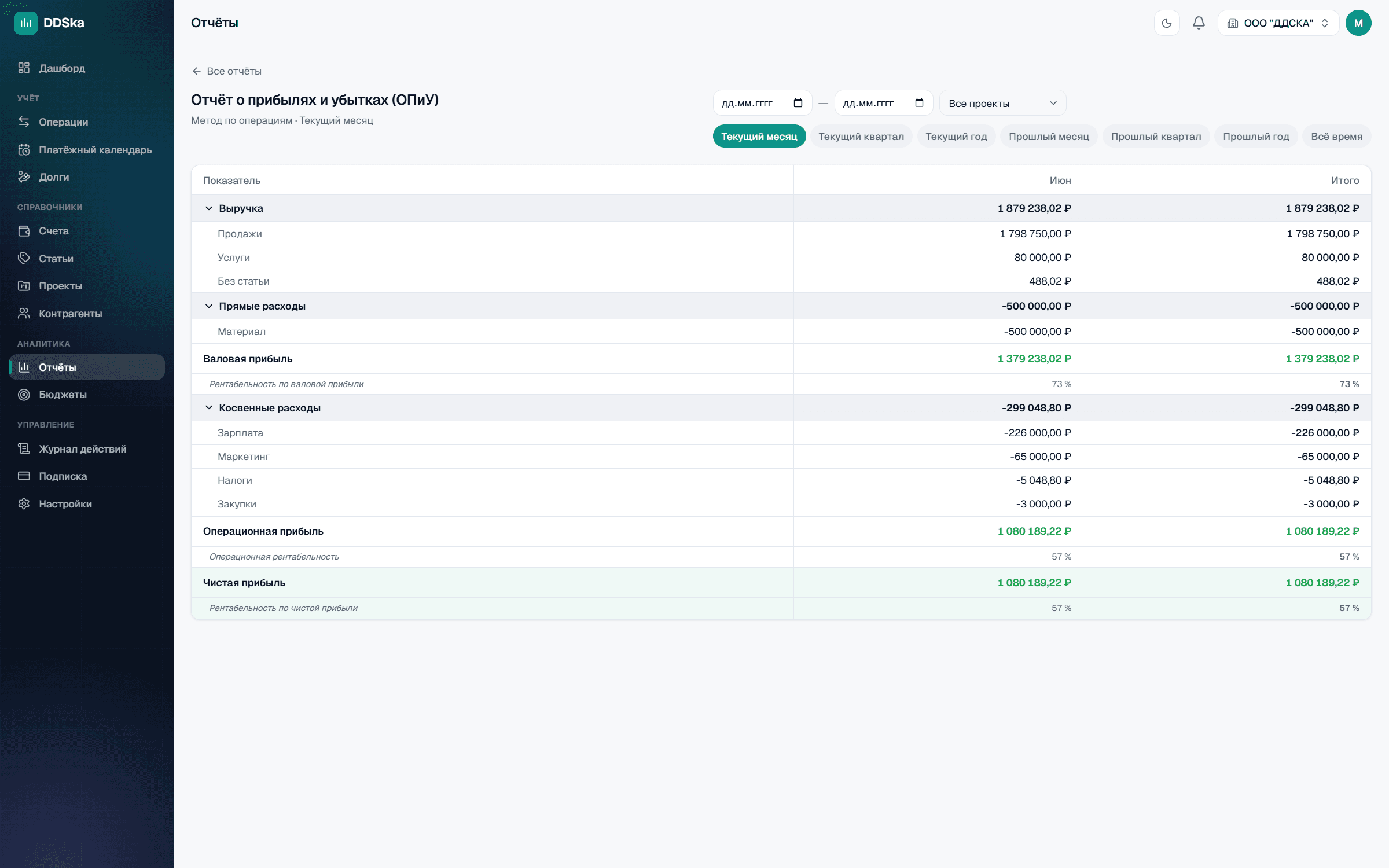Collapse the Косвенные расходы section
Viewport: 1389px width, 868px height.
pyautogui.click(x=209, y=408)
